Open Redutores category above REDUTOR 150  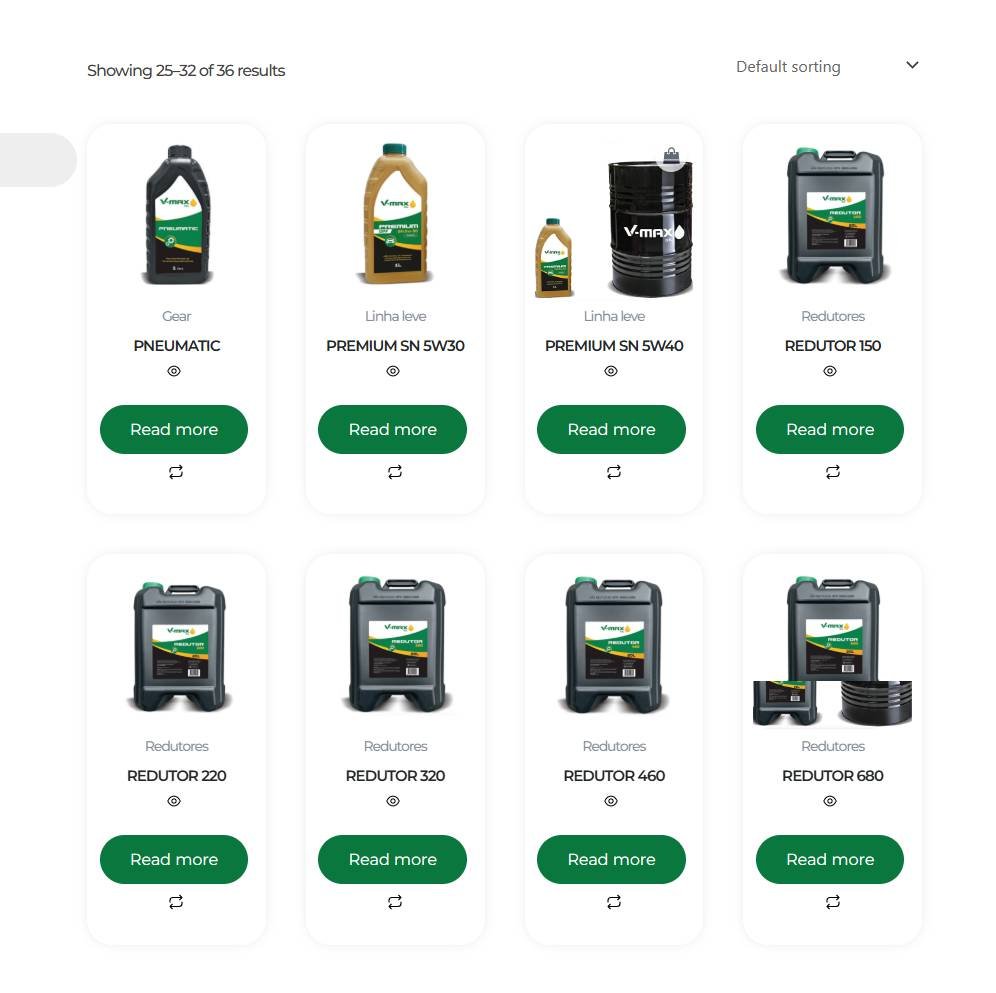833,316
